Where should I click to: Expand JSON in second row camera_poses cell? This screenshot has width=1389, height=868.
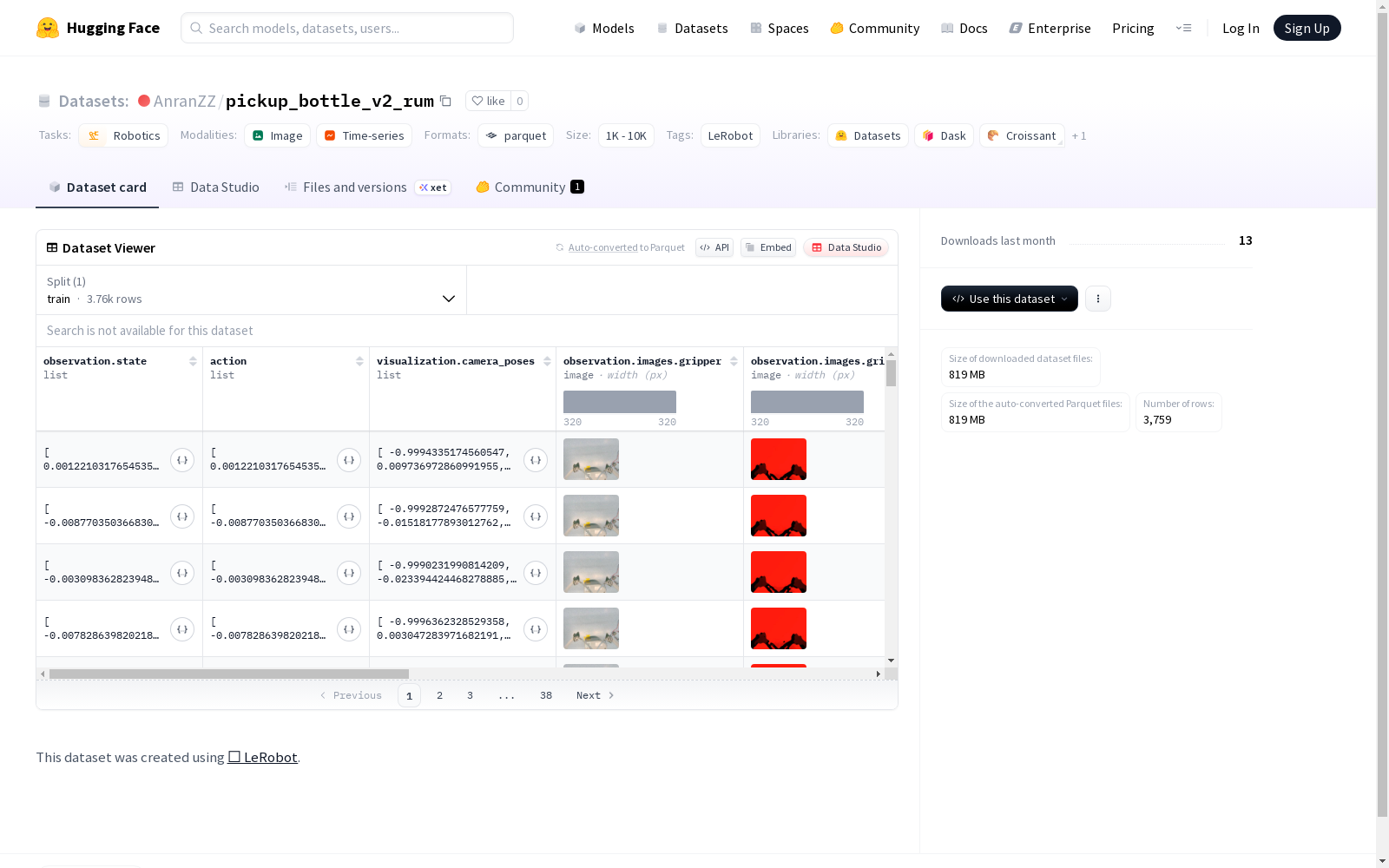tap(536, 516)
